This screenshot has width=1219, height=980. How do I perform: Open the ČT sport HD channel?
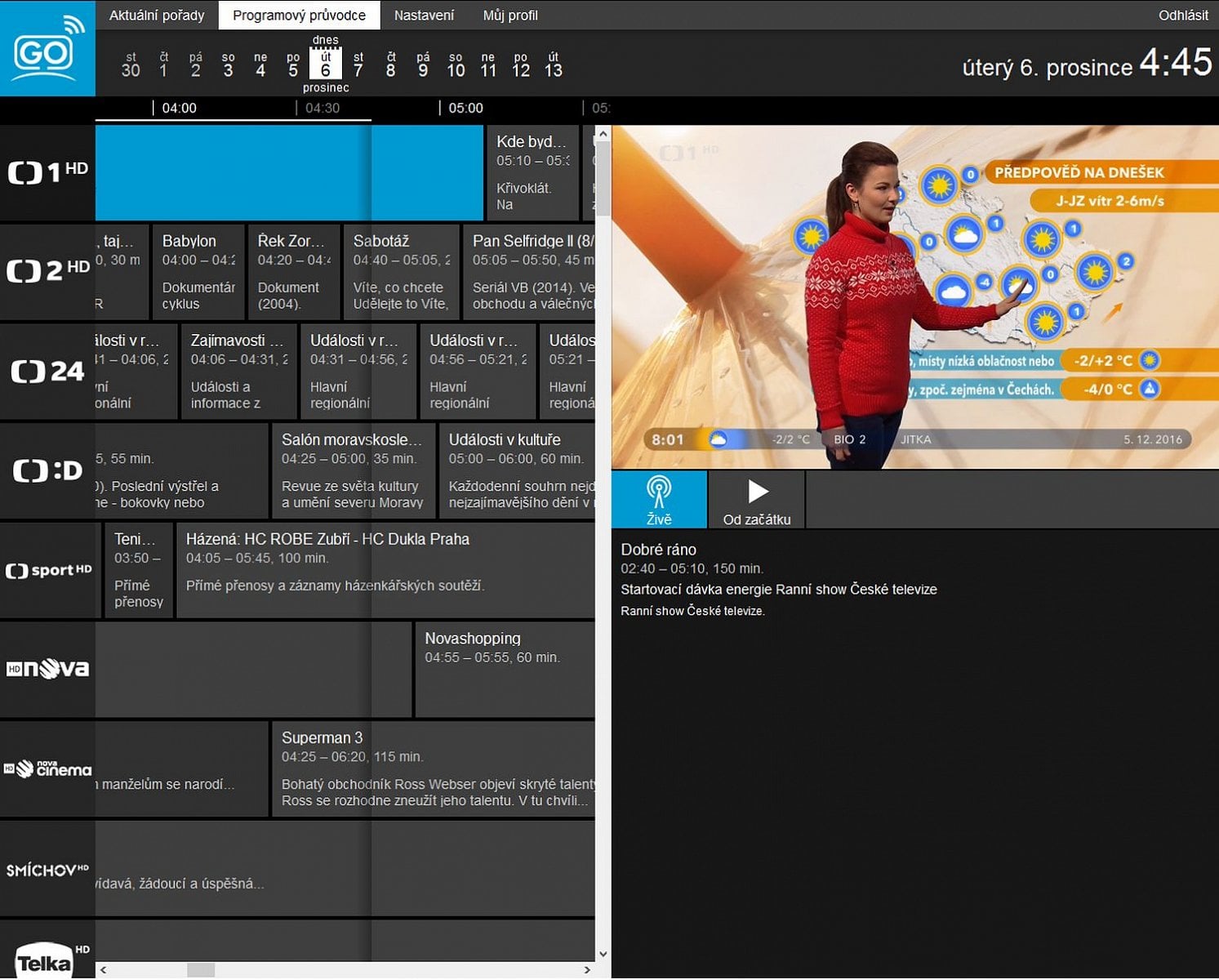(x=49, y=570)
